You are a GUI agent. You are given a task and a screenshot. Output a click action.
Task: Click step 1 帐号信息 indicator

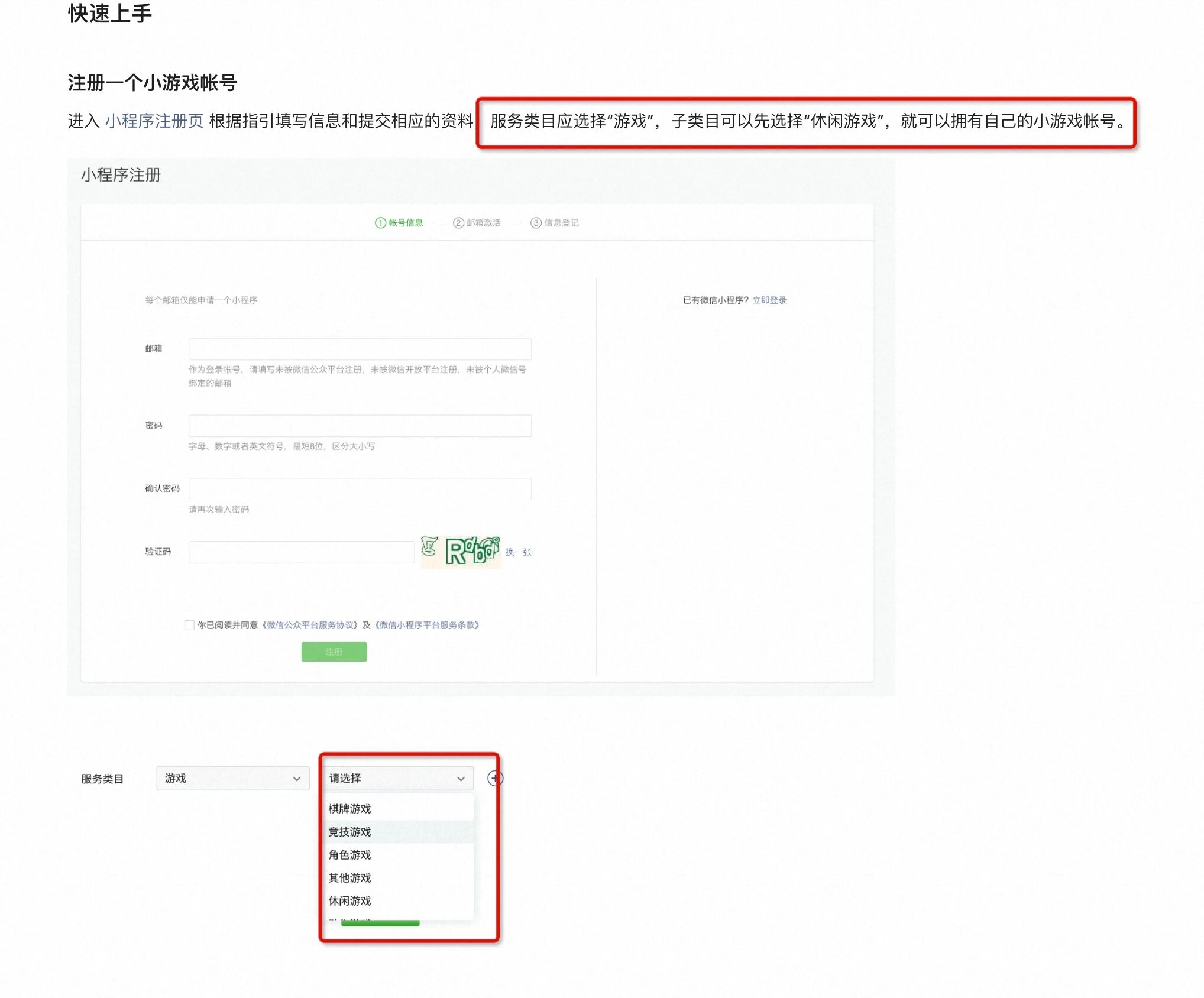[x=399, y=223]
